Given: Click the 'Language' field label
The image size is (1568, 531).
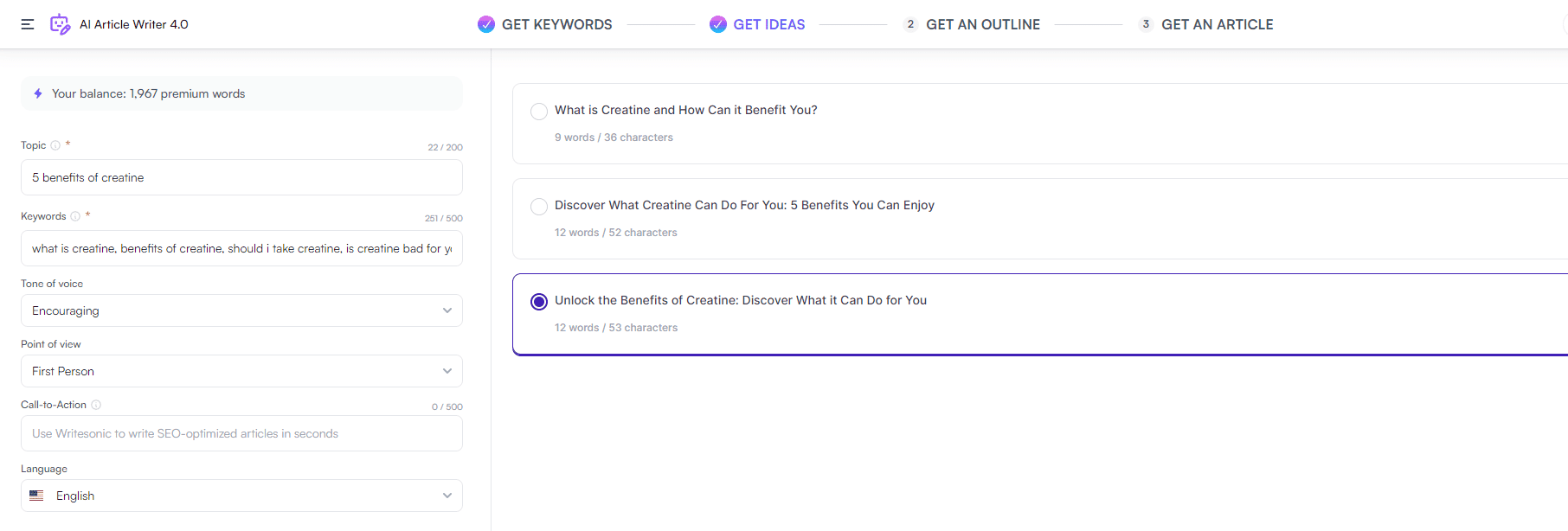Looking at the screenshot, I should 44,469.
